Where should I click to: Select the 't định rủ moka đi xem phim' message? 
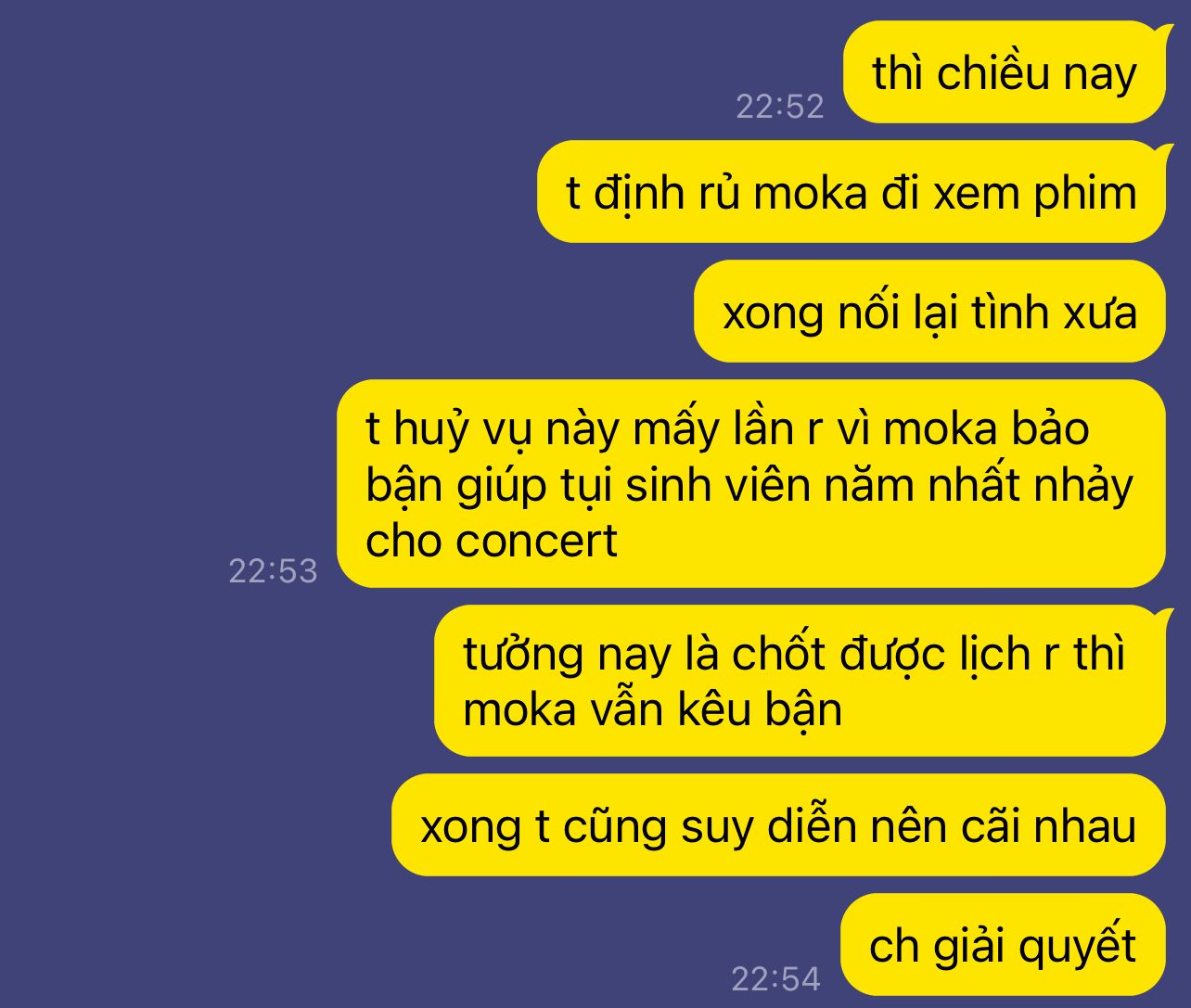(x=851, y=192)
